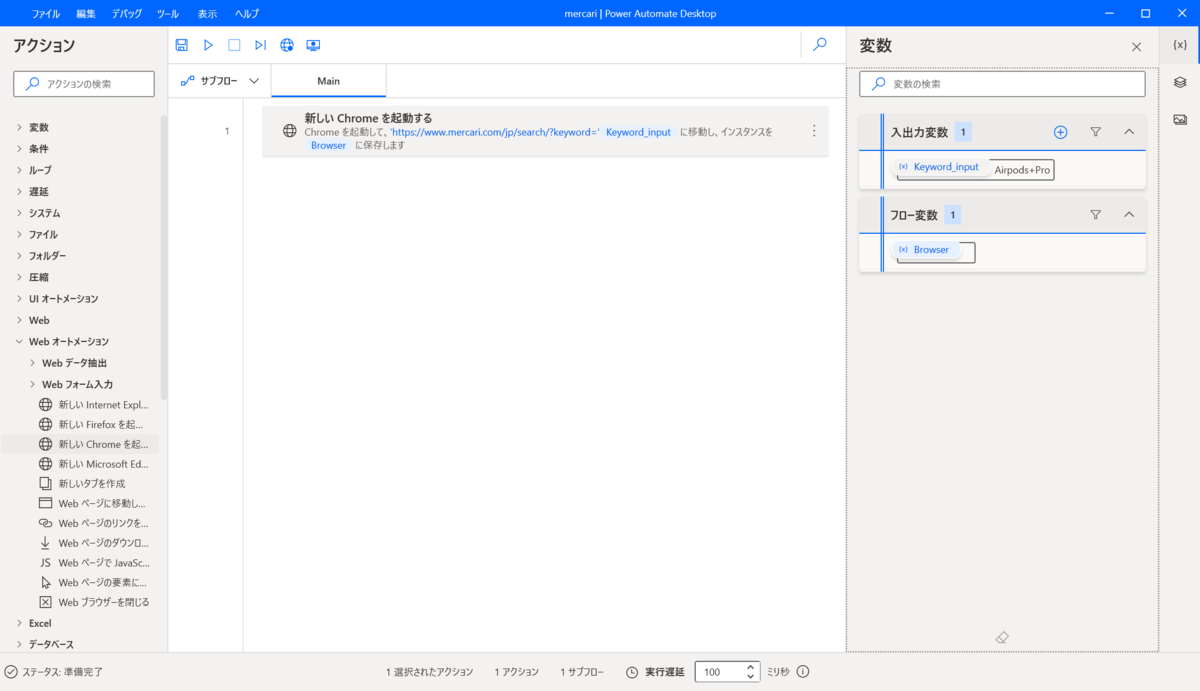Open the UI elements layers icon
1200x691 pixels.
click(1180, 82)
